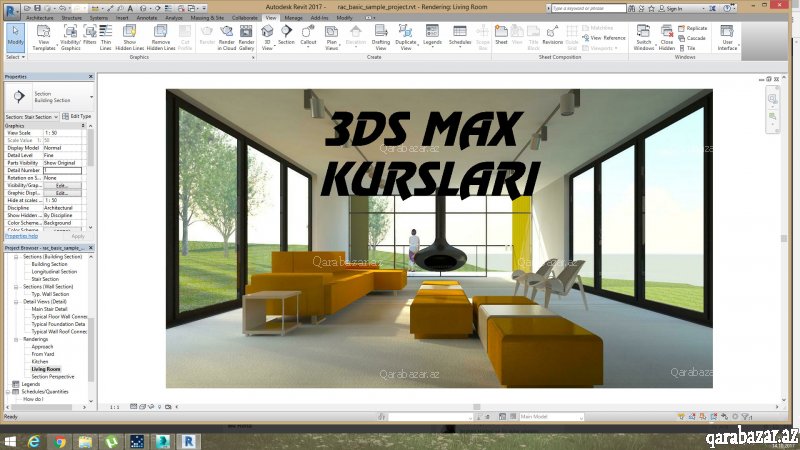Image resolution: width=800 pixels, height=450 pixels.
Task: Close the Project Browser panel
Action: 91,247
